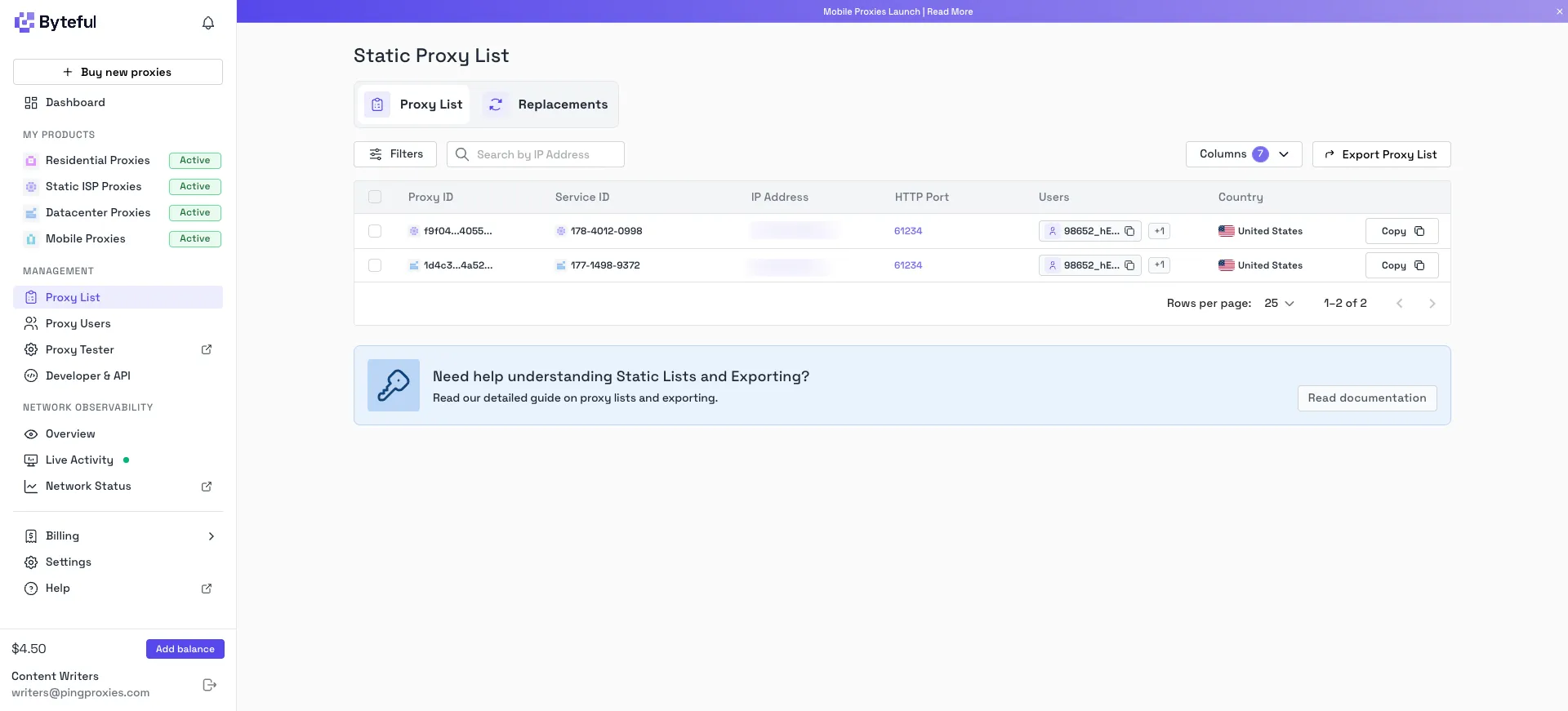Select the 1d4c3...4a52 proxy row checkbox
The height and width of the screenshot is (711, 1568).
(x=375, y=265)
